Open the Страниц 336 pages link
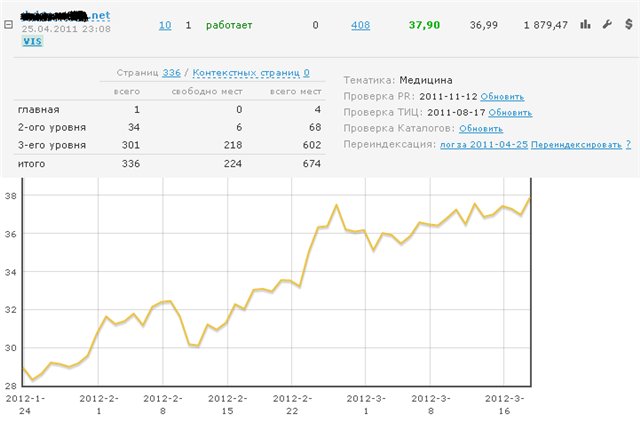640x422 pixels. point(171,72)
